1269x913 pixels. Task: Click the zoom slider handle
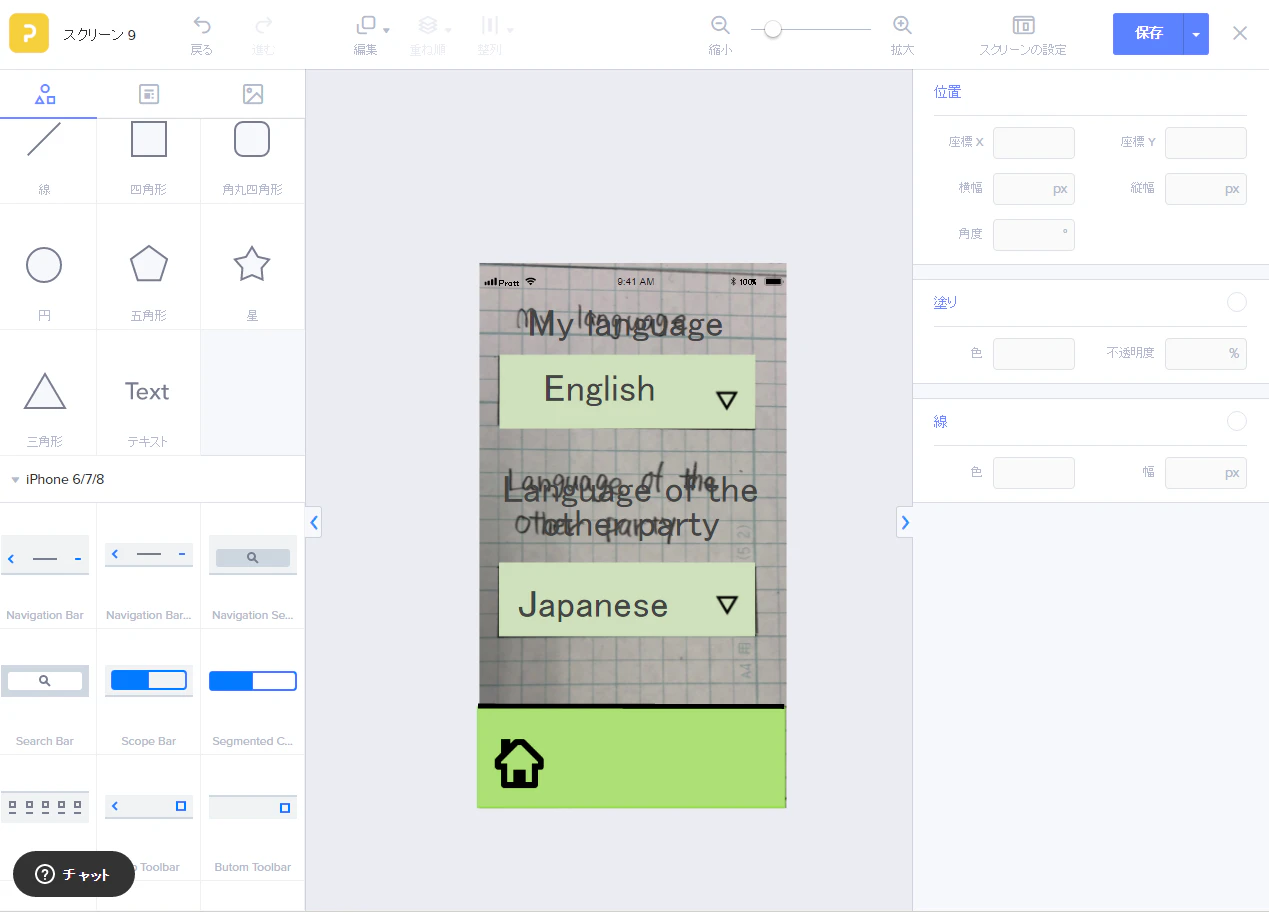click(x=772, y=29)
